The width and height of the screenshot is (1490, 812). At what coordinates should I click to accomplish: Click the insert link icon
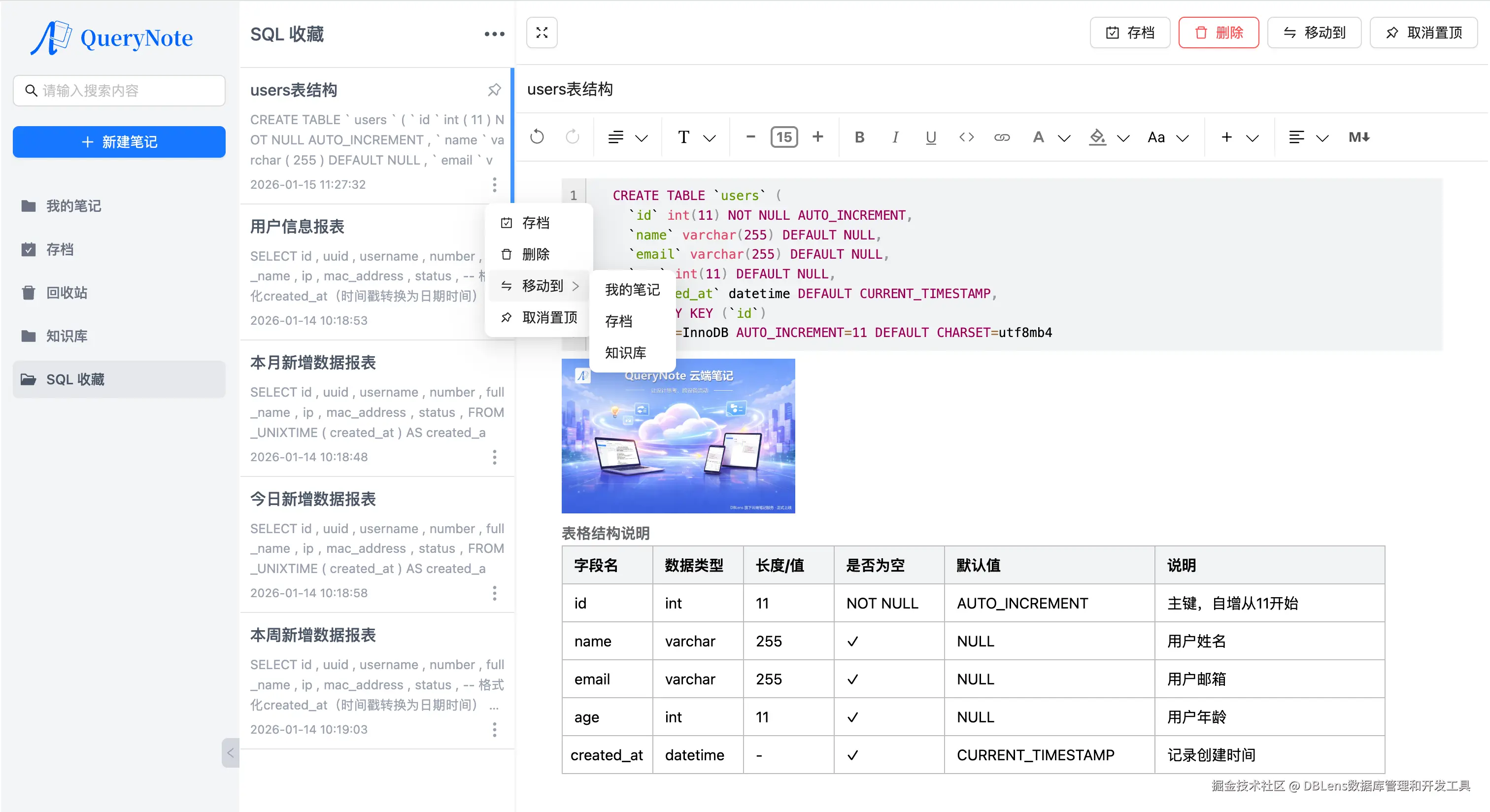click(1002, 137)
